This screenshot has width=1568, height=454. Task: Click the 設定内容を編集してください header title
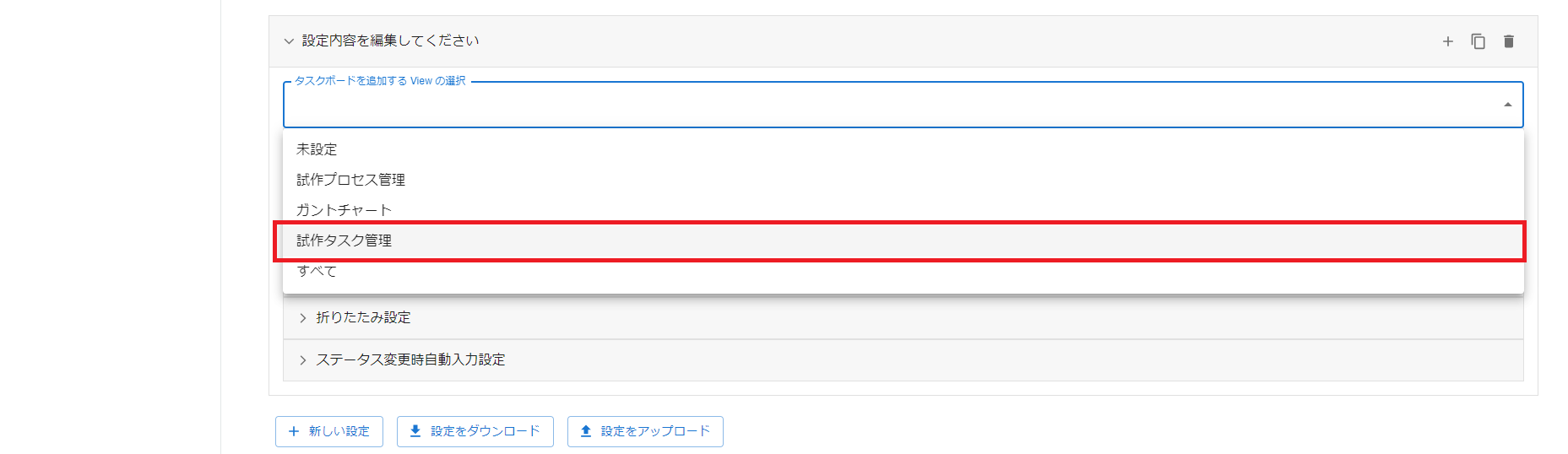[x=390, y=41]
